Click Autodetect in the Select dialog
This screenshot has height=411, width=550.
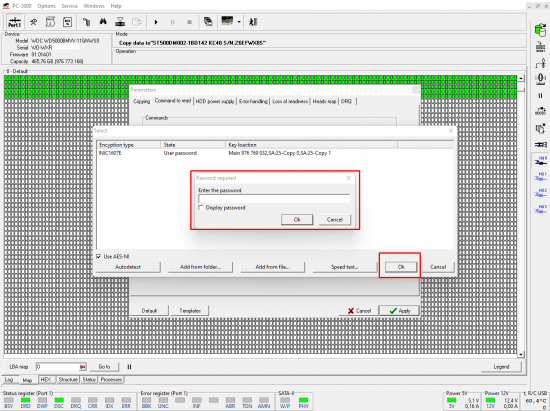tap(128, 267)
